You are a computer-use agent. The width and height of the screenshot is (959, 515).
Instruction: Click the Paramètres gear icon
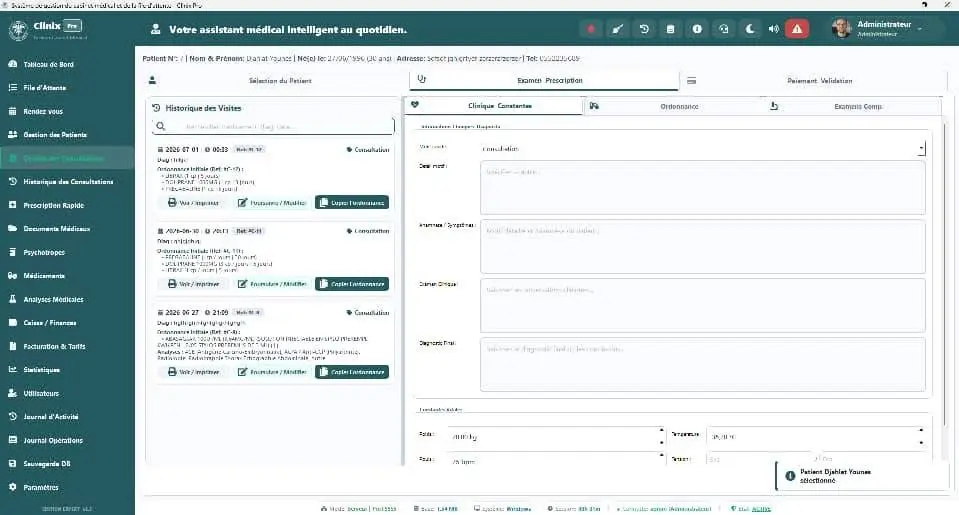point(12,487)
